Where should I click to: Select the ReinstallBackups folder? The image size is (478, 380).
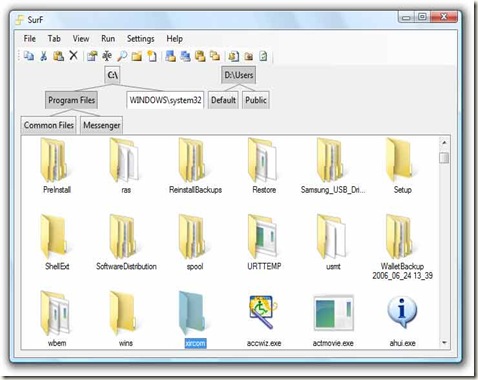[x=195, y=166]
